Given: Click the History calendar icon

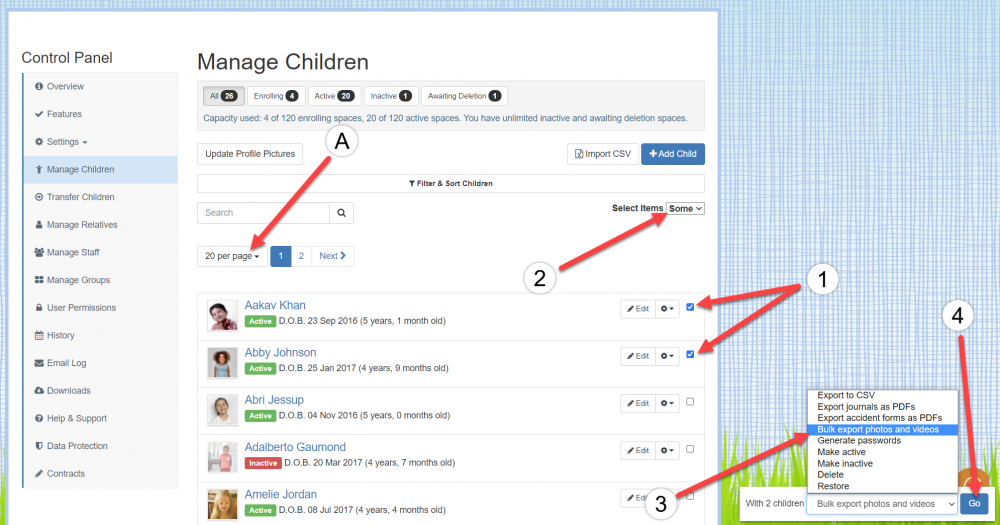Looking at the screenshot, I should coord(39,335).
